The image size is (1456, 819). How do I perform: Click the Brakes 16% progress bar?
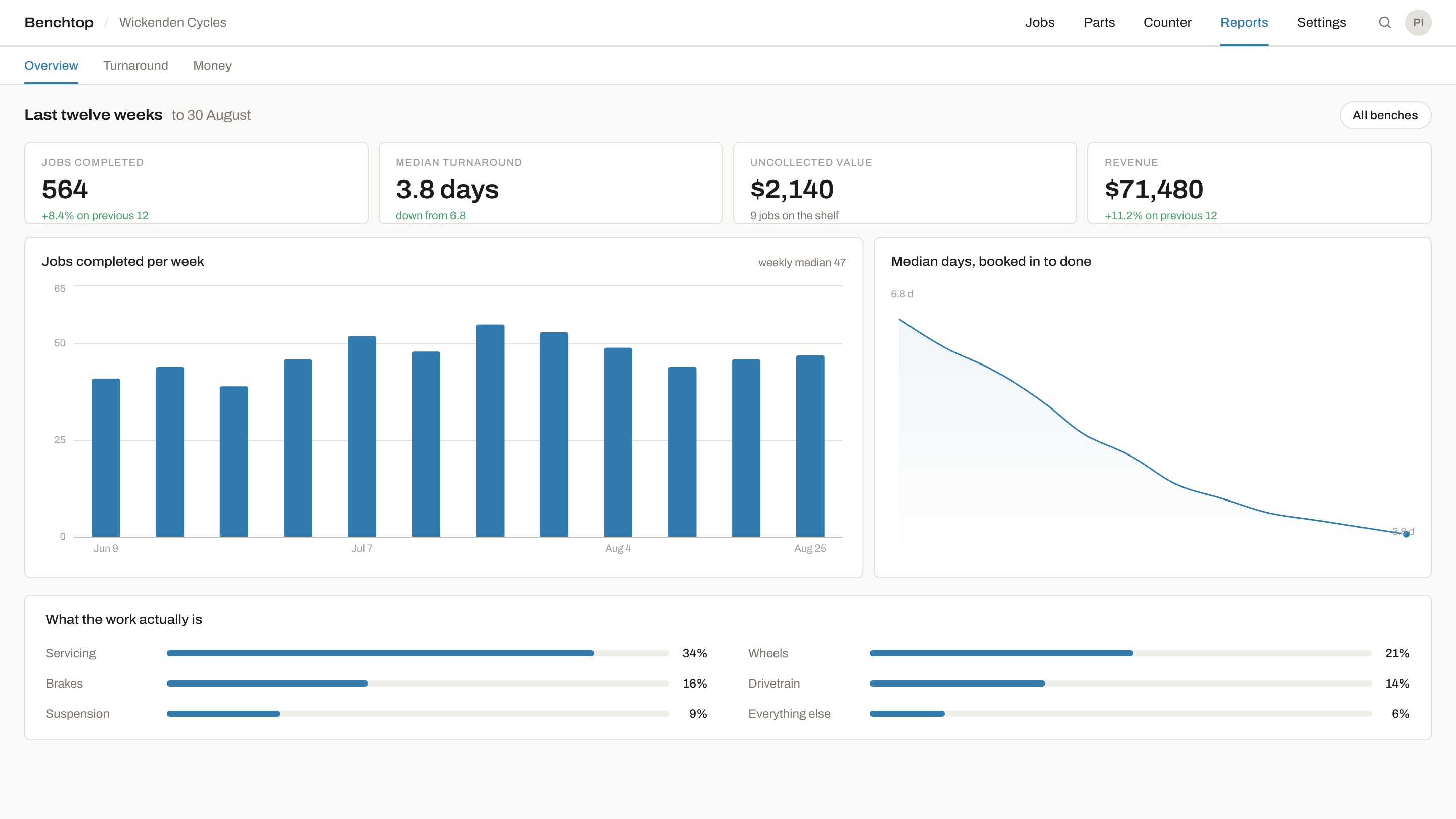click(418, 684)
